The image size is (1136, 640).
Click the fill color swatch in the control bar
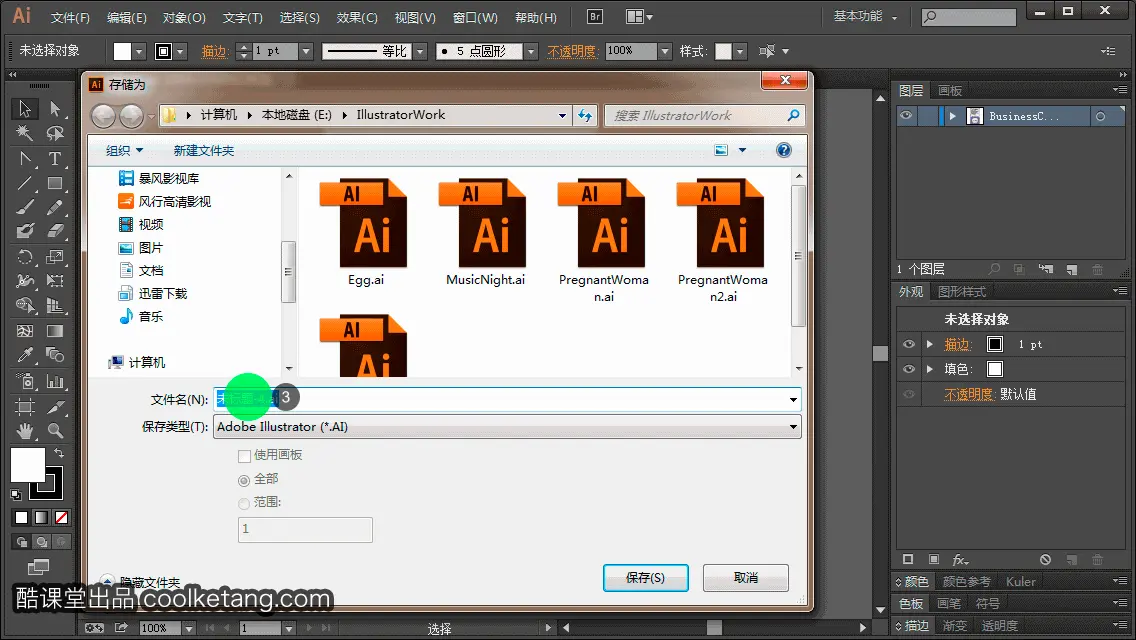click(122, 51)
